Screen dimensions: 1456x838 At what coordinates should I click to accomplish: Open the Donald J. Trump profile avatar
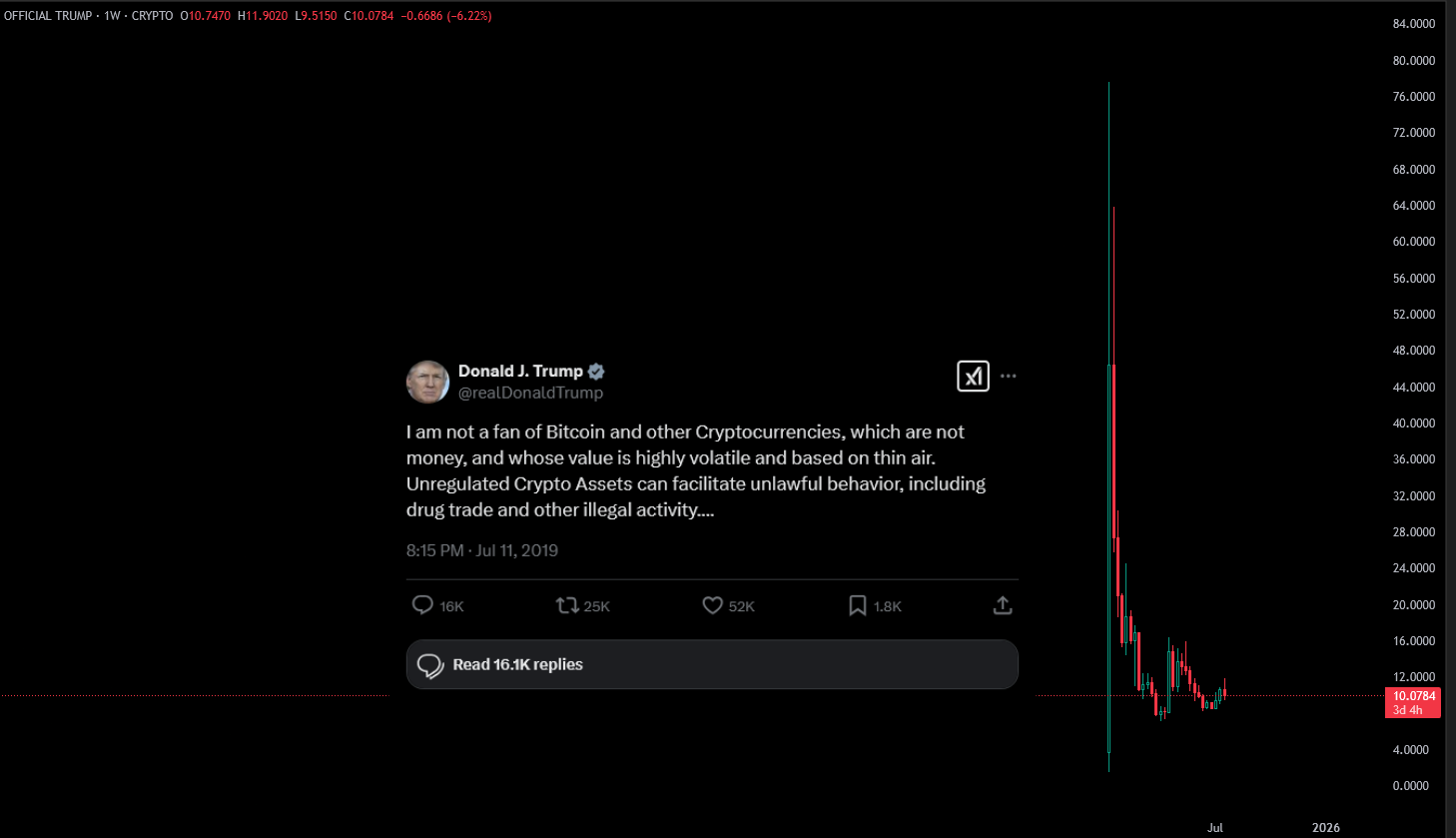[427, 382]
